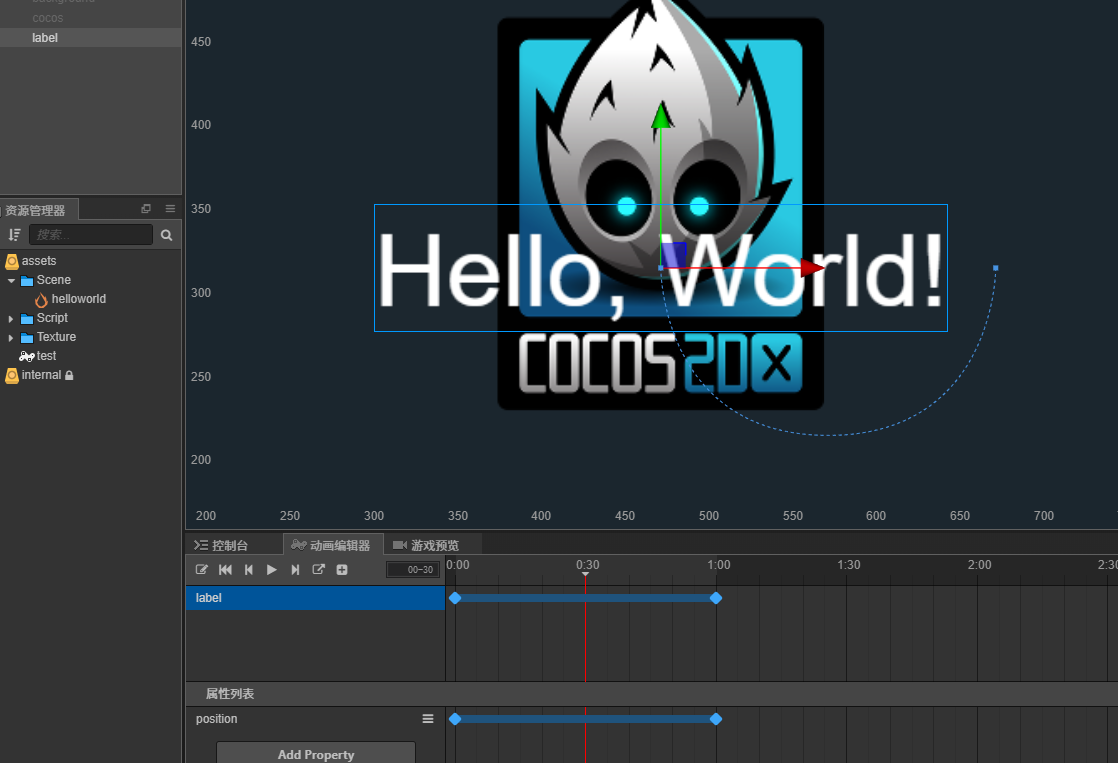Click the label track keyframe at 1:00

point(716,598)
